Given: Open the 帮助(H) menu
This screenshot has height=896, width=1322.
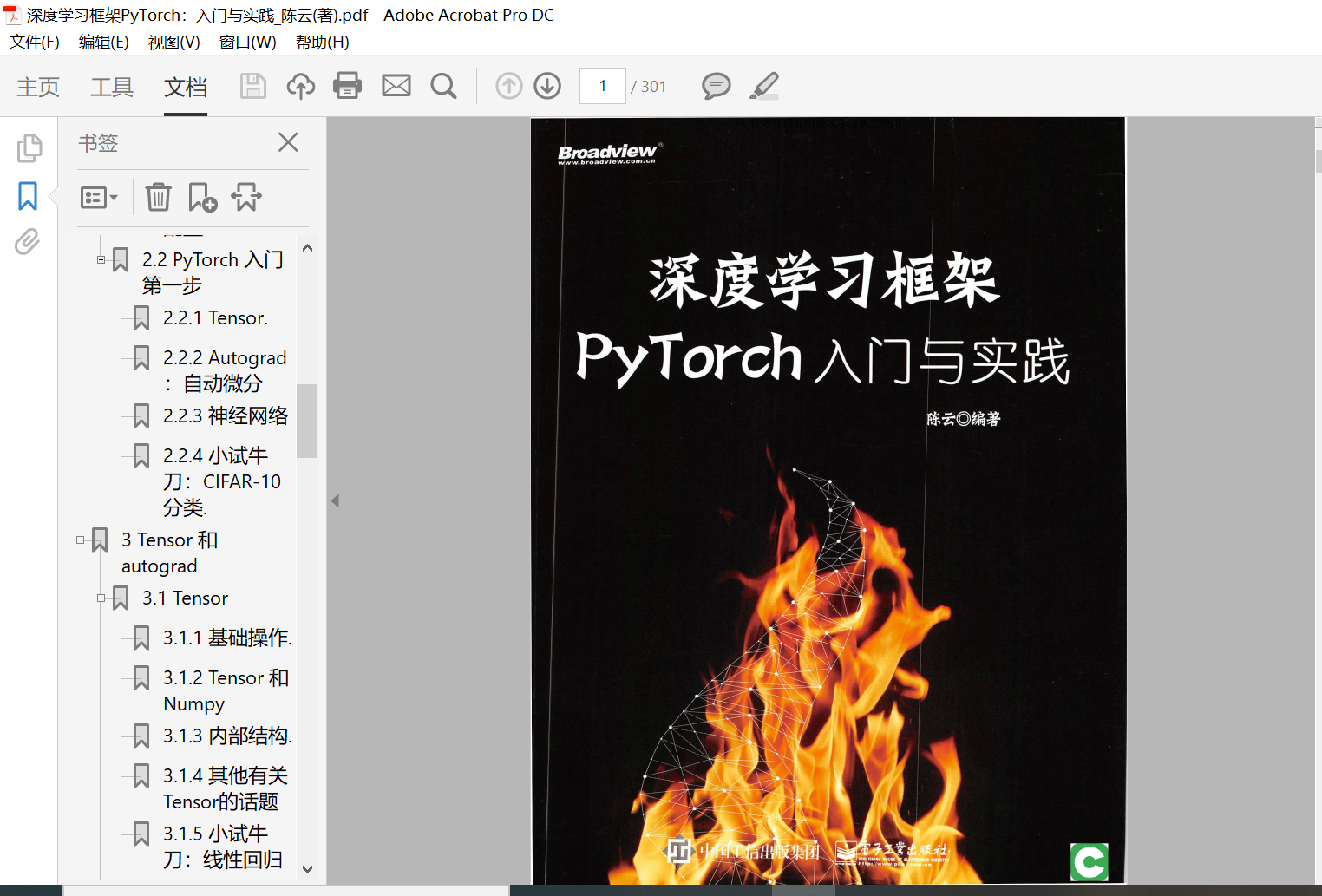Looking at the screenshot, I should point(323,43).
